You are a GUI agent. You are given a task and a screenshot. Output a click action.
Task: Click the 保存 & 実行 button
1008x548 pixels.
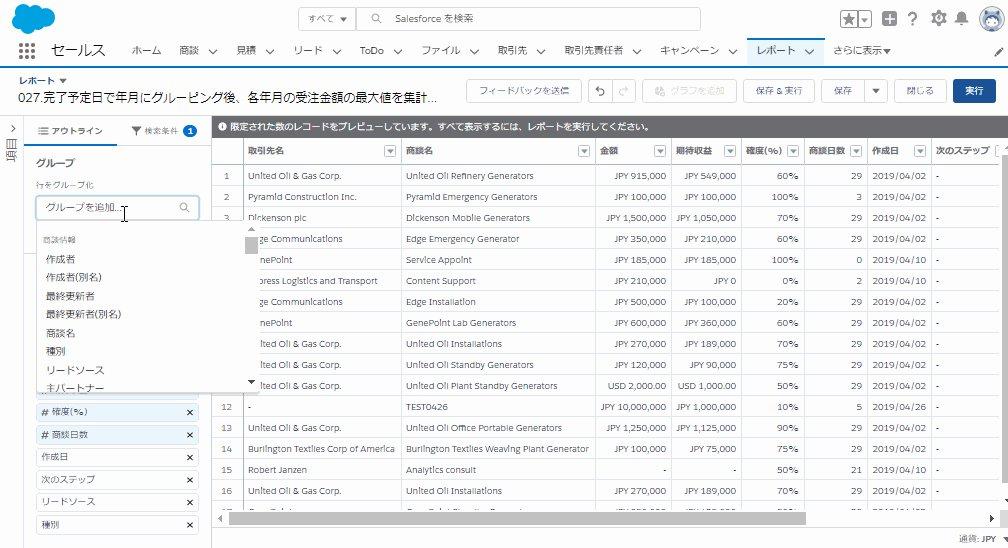(779, 91)
